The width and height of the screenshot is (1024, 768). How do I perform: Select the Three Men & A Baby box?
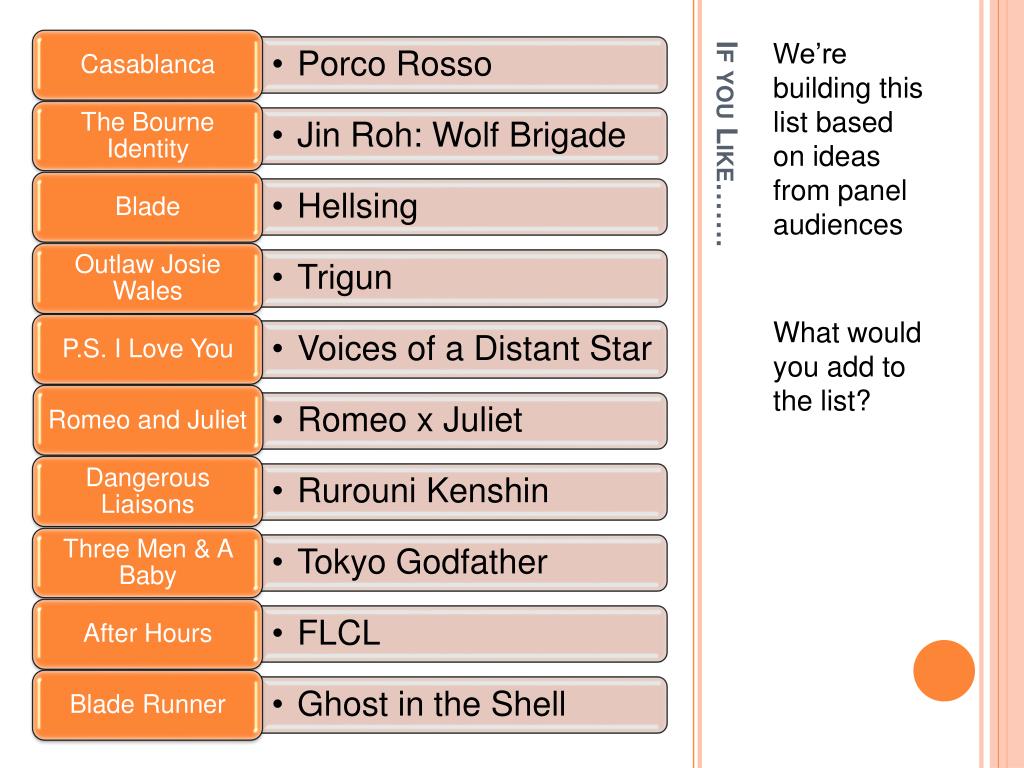[x=148, y=563]
